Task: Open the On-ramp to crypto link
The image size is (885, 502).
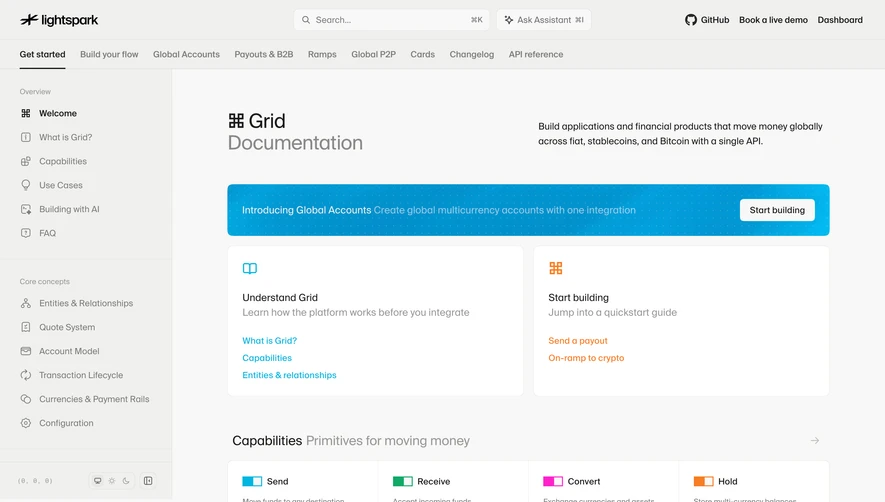Action: [586, 358]
